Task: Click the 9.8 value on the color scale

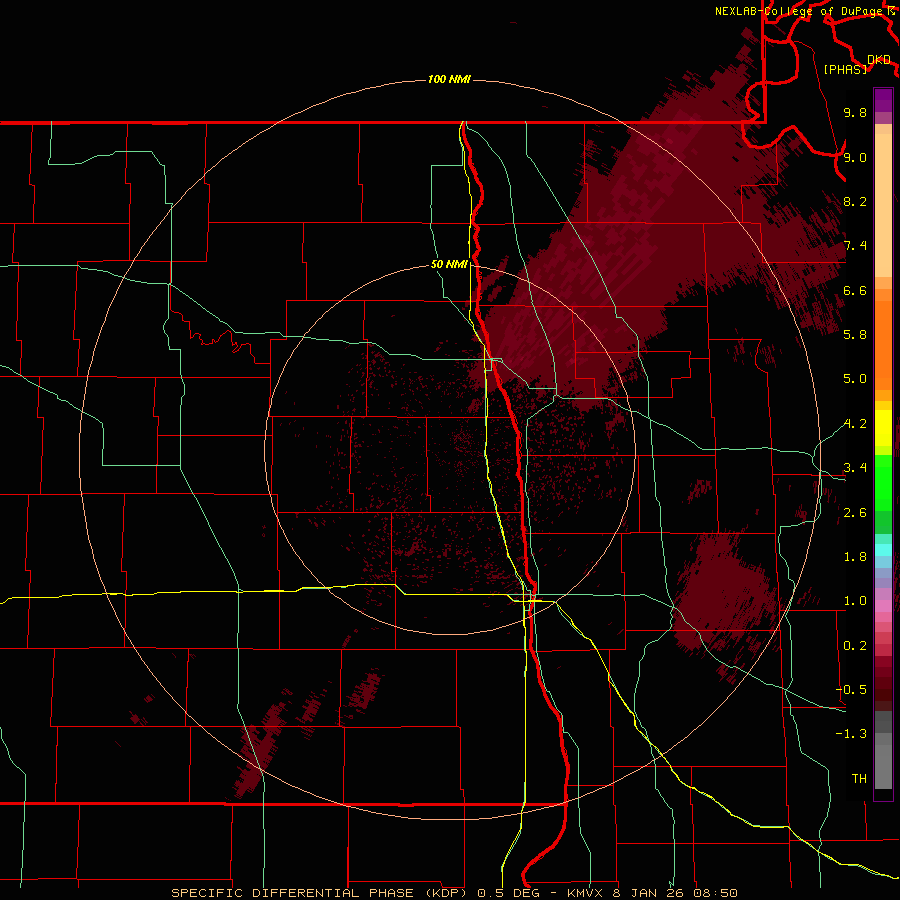Action: (x=855, y=112)
